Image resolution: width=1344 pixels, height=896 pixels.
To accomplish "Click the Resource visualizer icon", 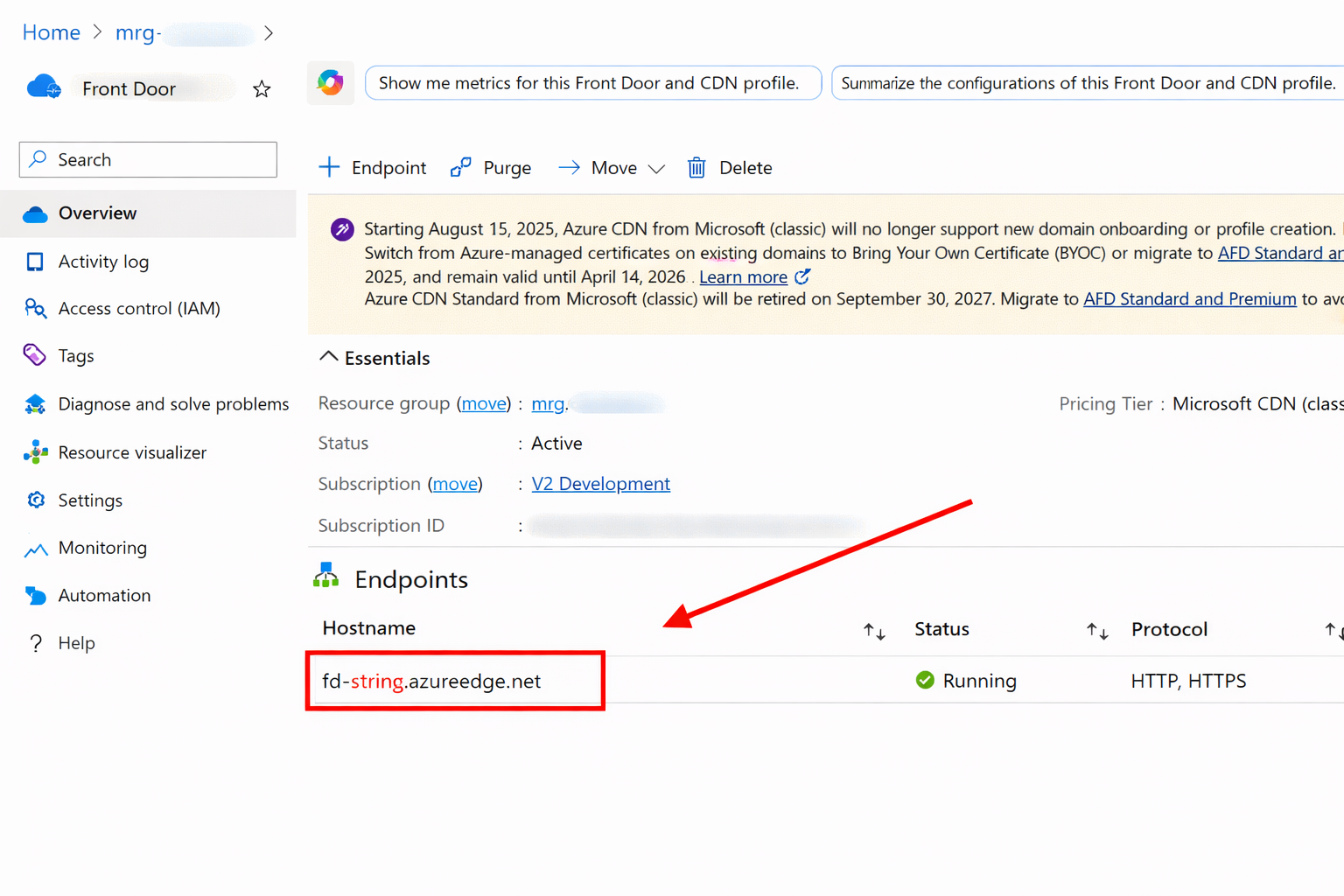I will click(35, 452).
